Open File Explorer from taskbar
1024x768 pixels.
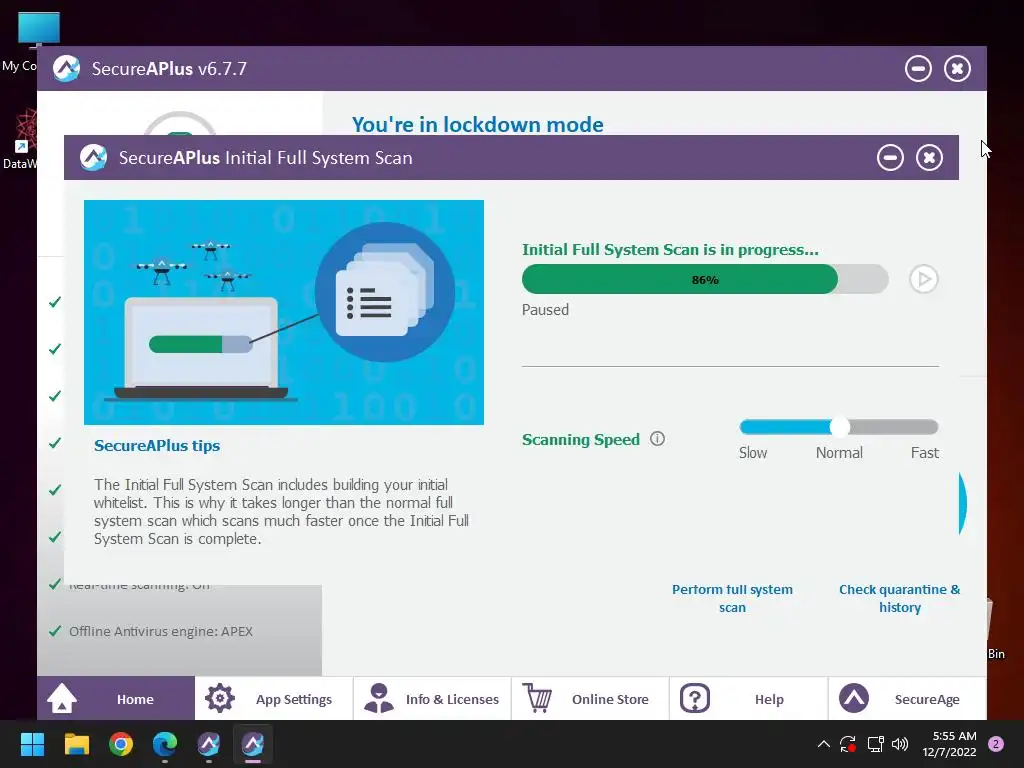[x=76, y=744]
